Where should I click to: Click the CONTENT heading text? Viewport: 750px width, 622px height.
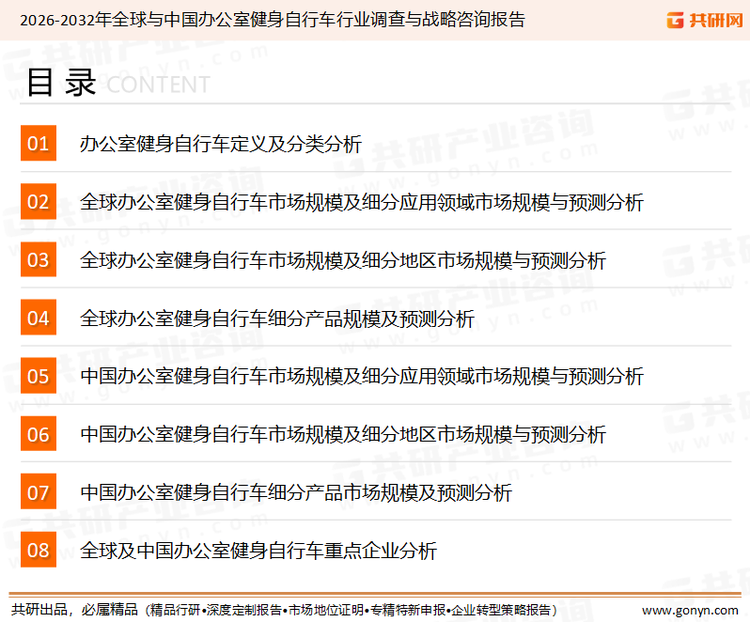158,85
